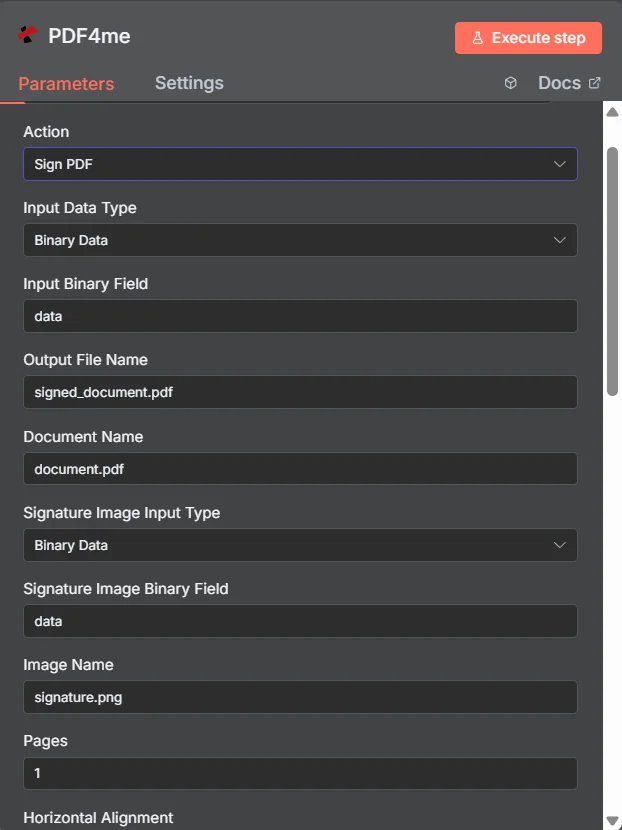Click the Input Binary Field label

pos(86,284)
